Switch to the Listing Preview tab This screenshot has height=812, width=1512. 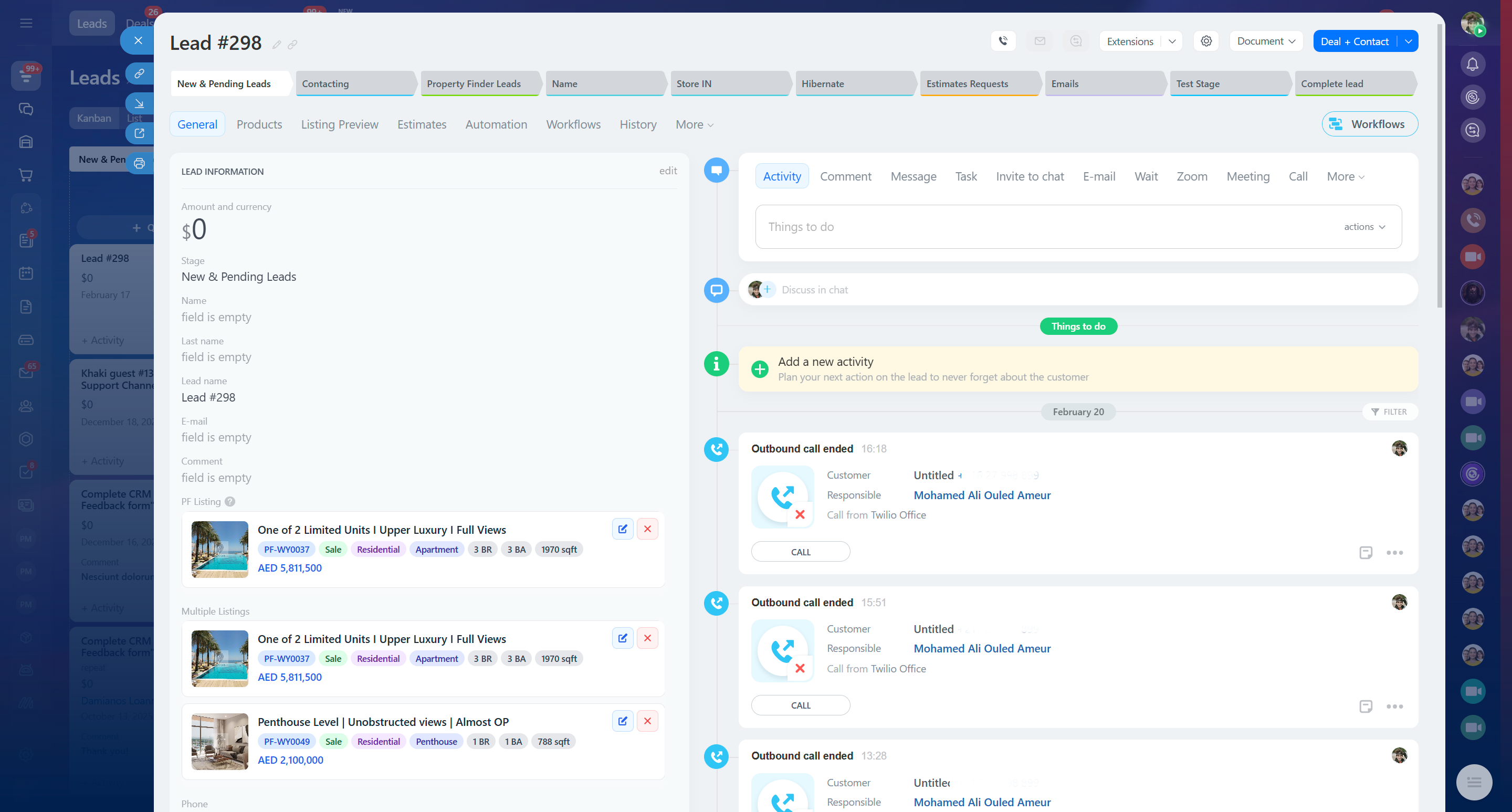[x=339, y=124]
